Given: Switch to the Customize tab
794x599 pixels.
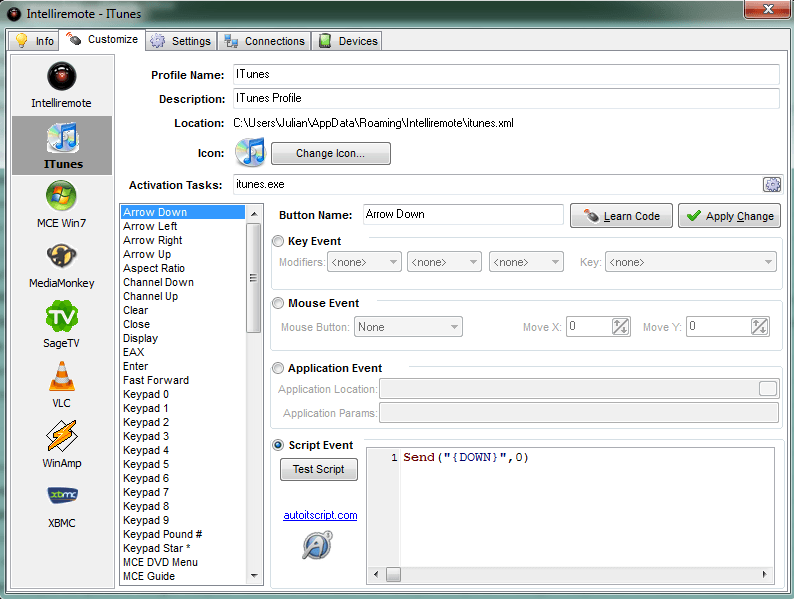Looking at the screenshot, I should click(x=102, y=39).
